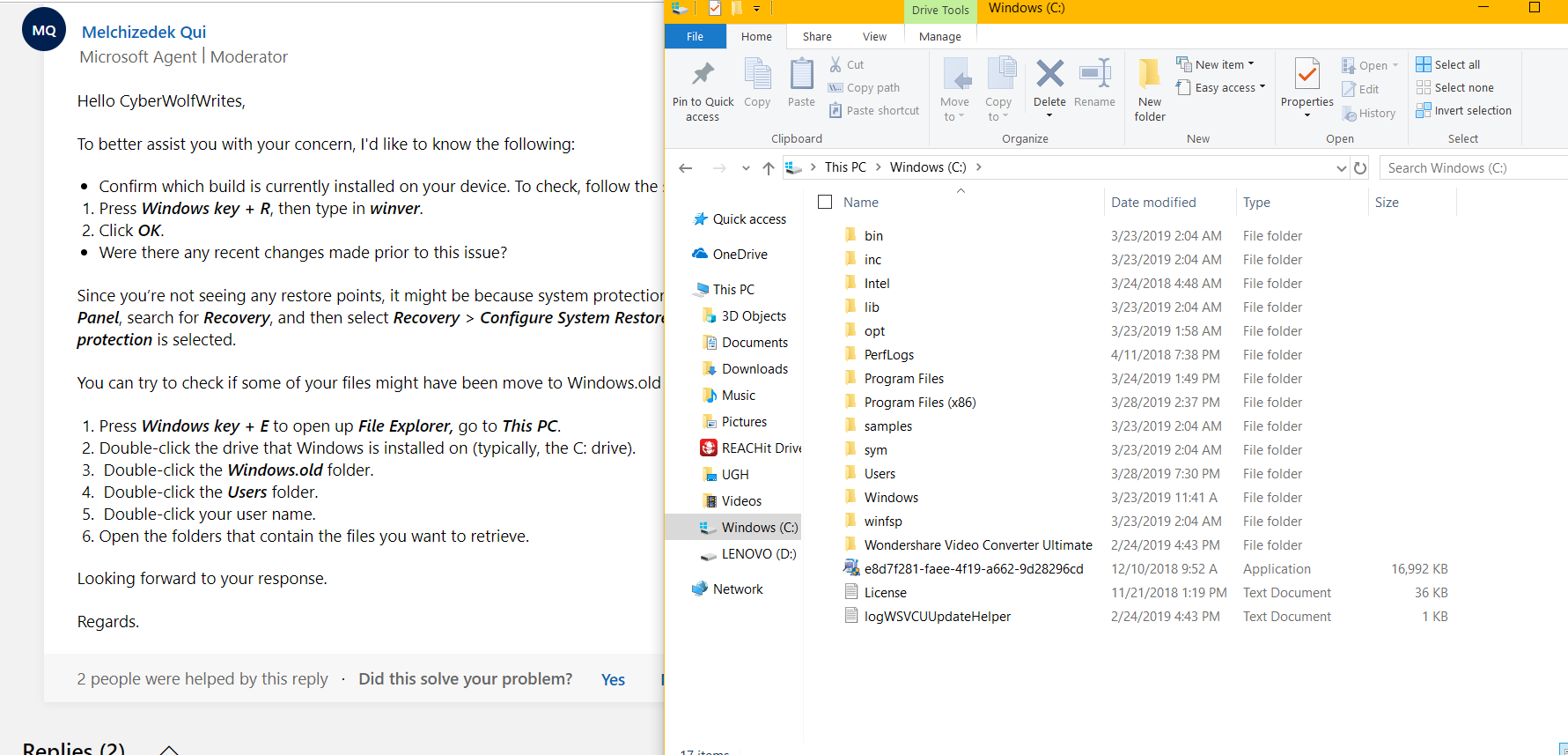Click Yes for Did this solve your problem
The width and height of the screenshot is (1568, 755).
(613, 679)
